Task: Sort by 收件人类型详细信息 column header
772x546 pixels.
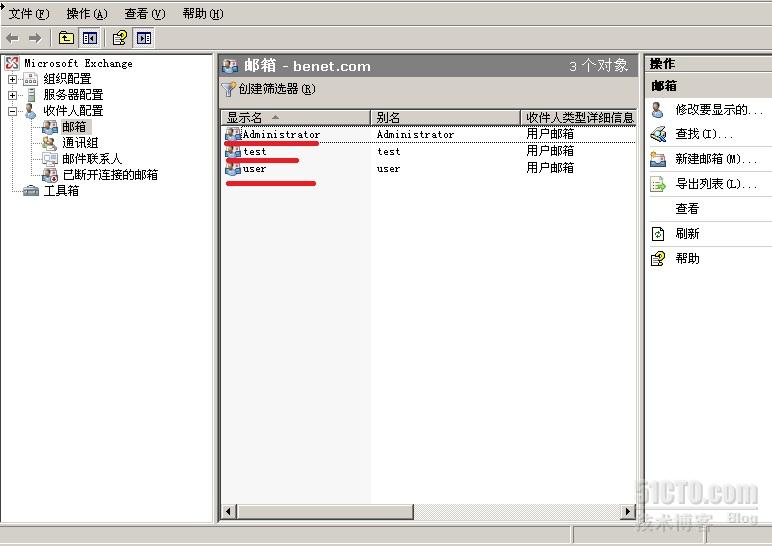Action: (x=579, y=118)
